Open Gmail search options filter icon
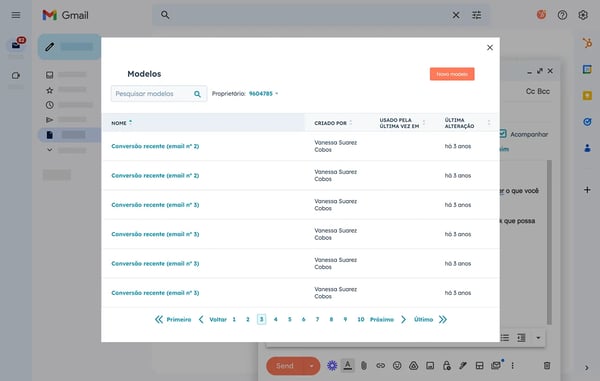Viewport: 600px width, 381px height. tap(476, 15)
